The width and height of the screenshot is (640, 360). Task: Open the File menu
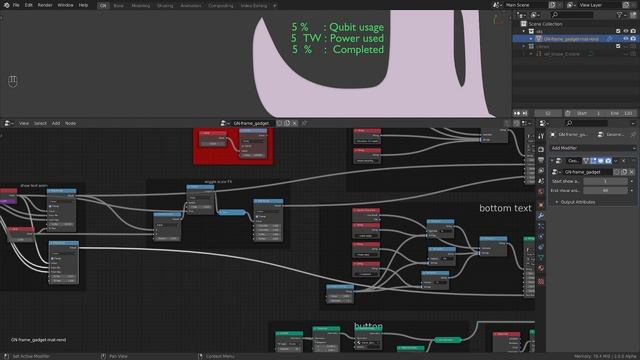click(x=16, y=5)
